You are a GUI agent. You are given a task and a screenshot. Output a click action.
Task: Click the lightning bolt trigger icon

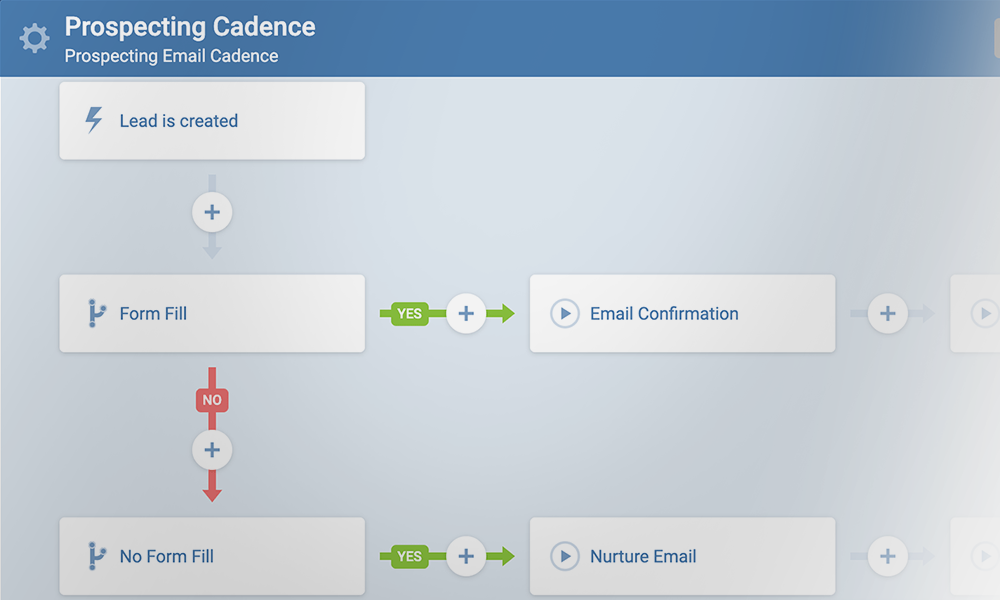pyautogui.click(x=93, y=121)
